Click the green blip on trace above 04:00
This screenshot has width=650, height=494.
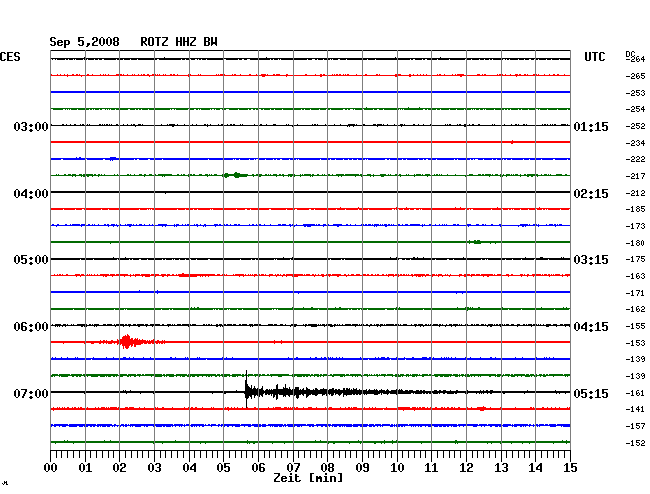[x=236, y=175]
